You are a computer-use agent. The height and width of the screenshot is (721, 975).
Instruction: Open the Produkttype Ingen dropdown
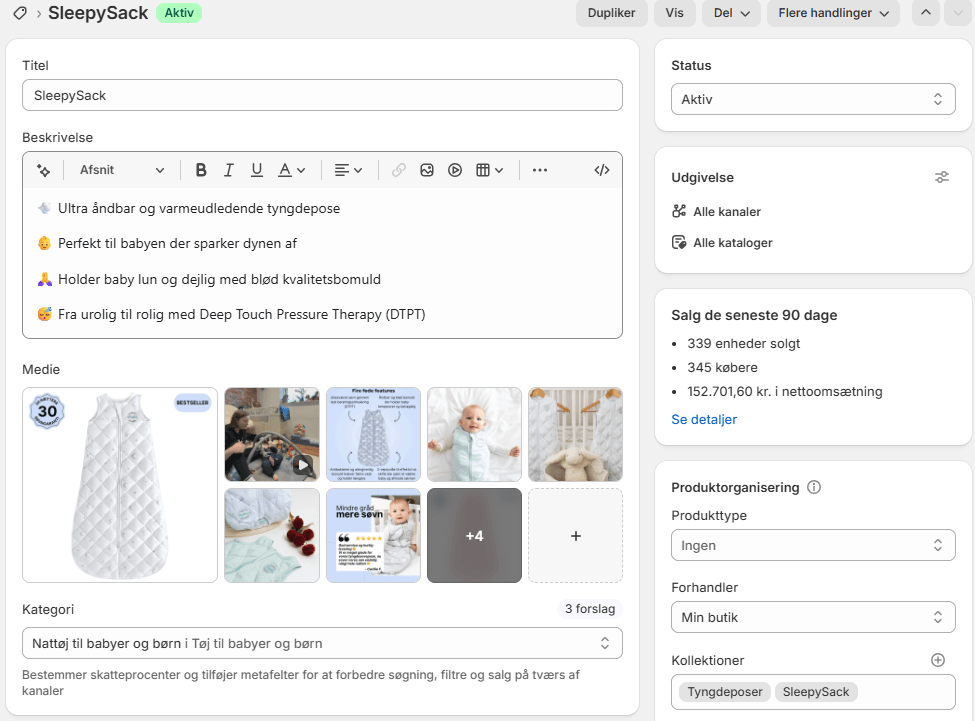pos(813,545)
